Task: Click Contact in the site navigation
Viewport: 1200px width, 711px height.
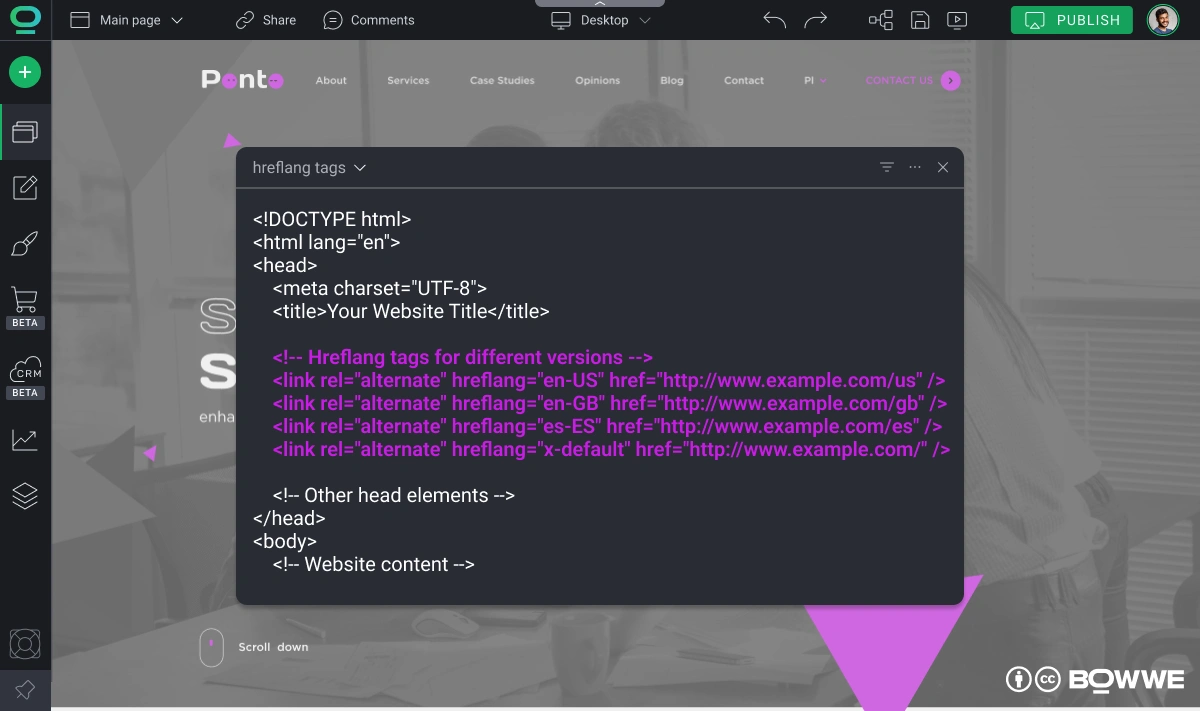Action: click(x=744, y=81)
